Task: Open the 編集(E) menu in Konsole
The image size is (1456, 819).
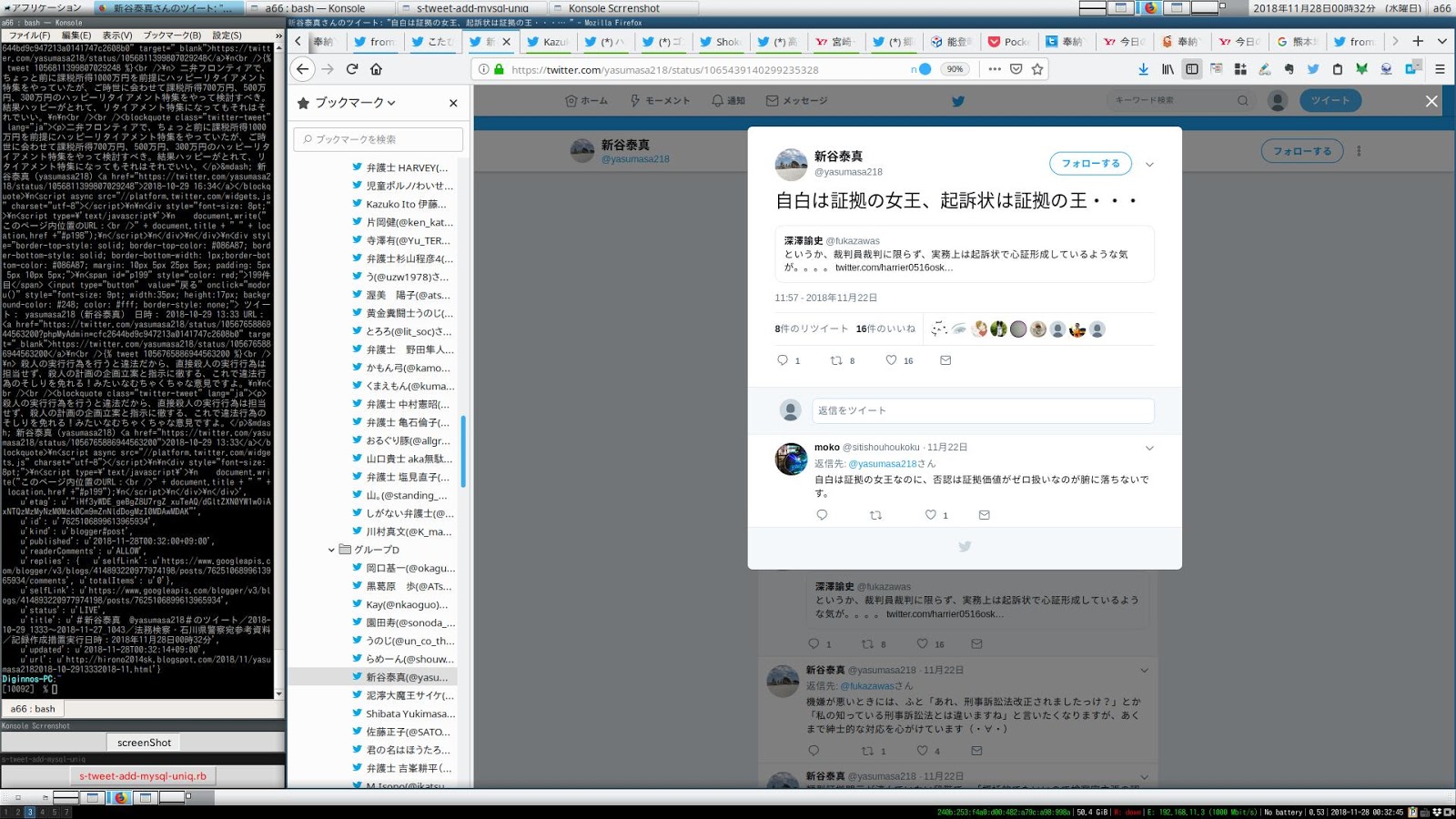Action: (x=76, y=35)
